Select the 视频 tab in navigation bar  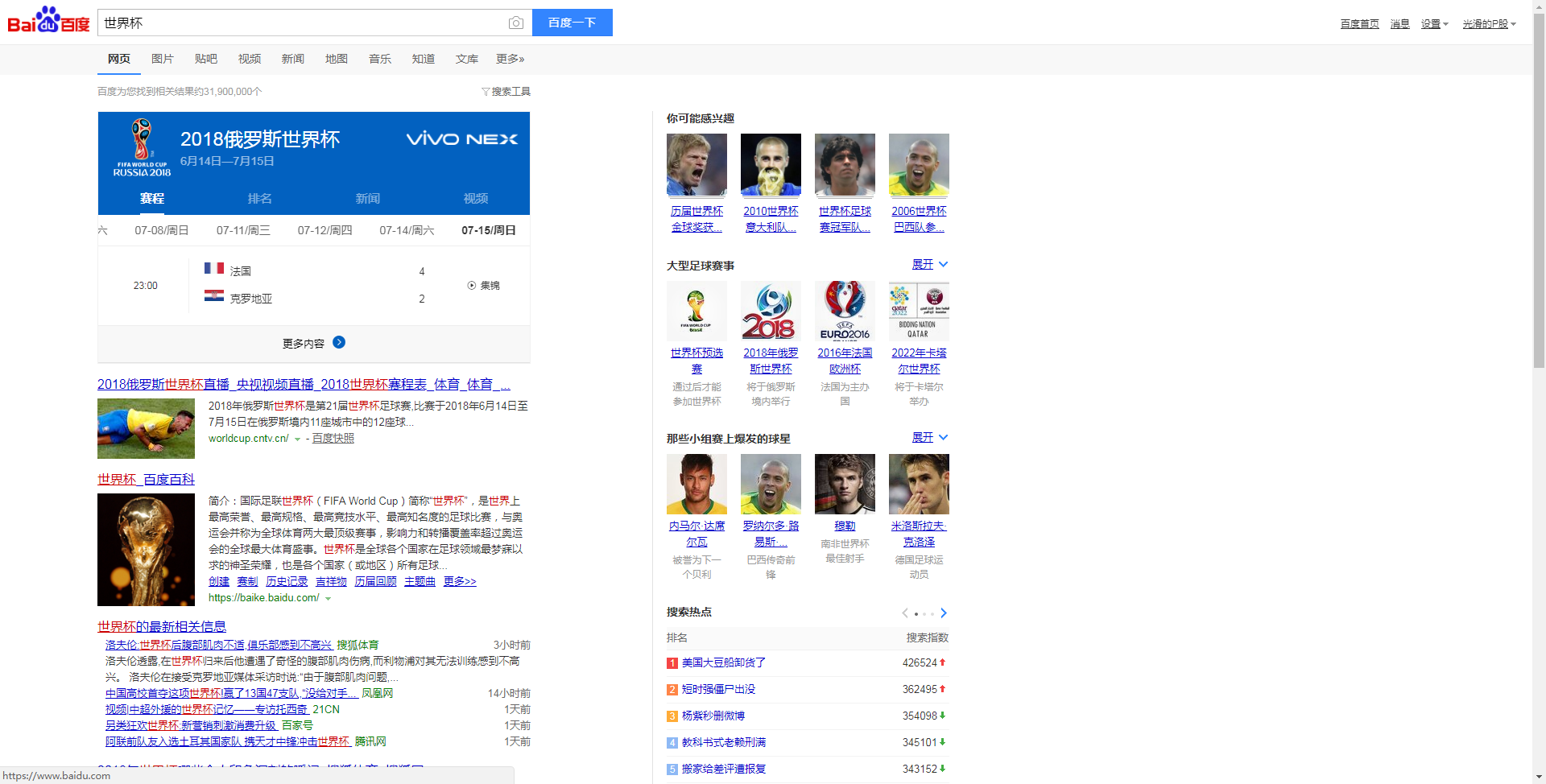[x=250, y=59]
